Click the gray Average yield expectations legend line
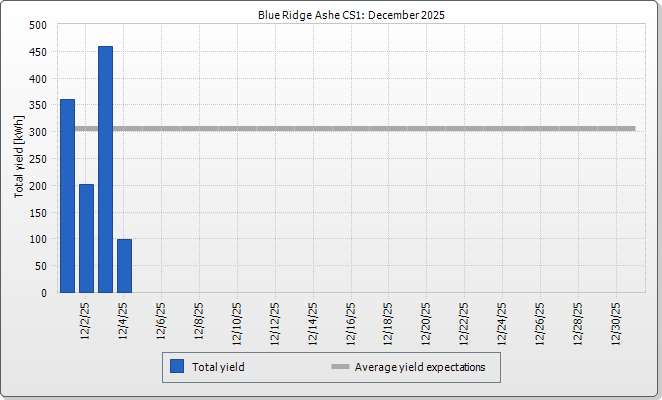This screenshot has height=400, width=662. [340, 367]
